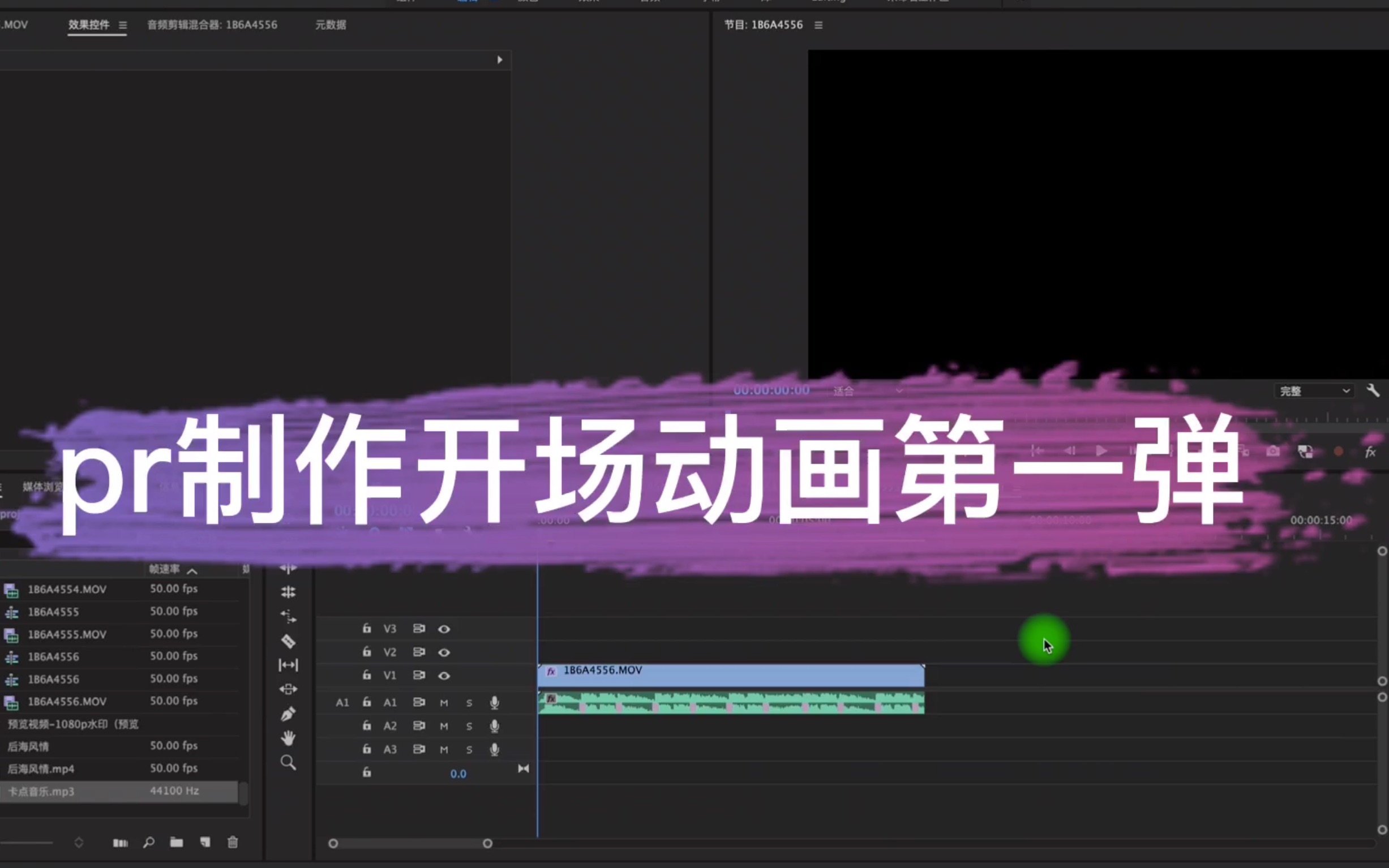The width and height of the screenshot is (1389, 868).
Task: Open the 完整 playback resolution dropdown
Action: (x=1314, y=390)
